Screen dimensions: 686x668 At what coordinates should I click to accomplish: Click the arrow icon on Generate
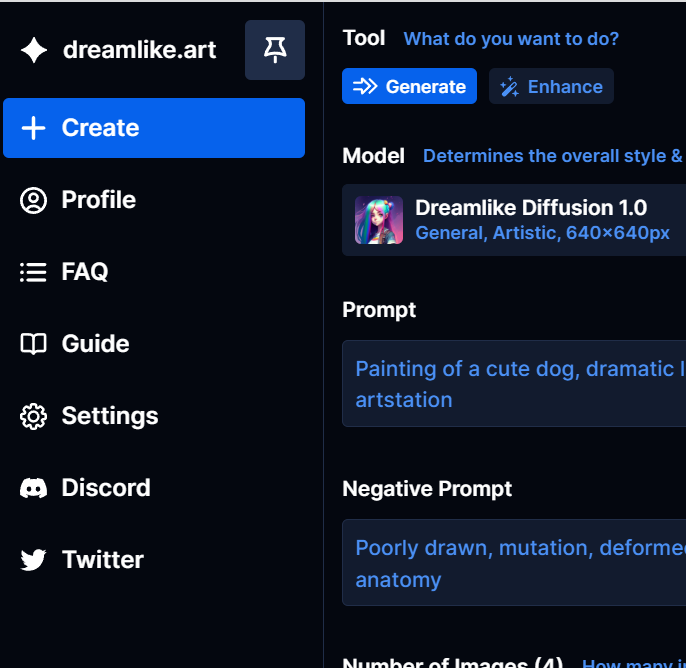point(365,86)
